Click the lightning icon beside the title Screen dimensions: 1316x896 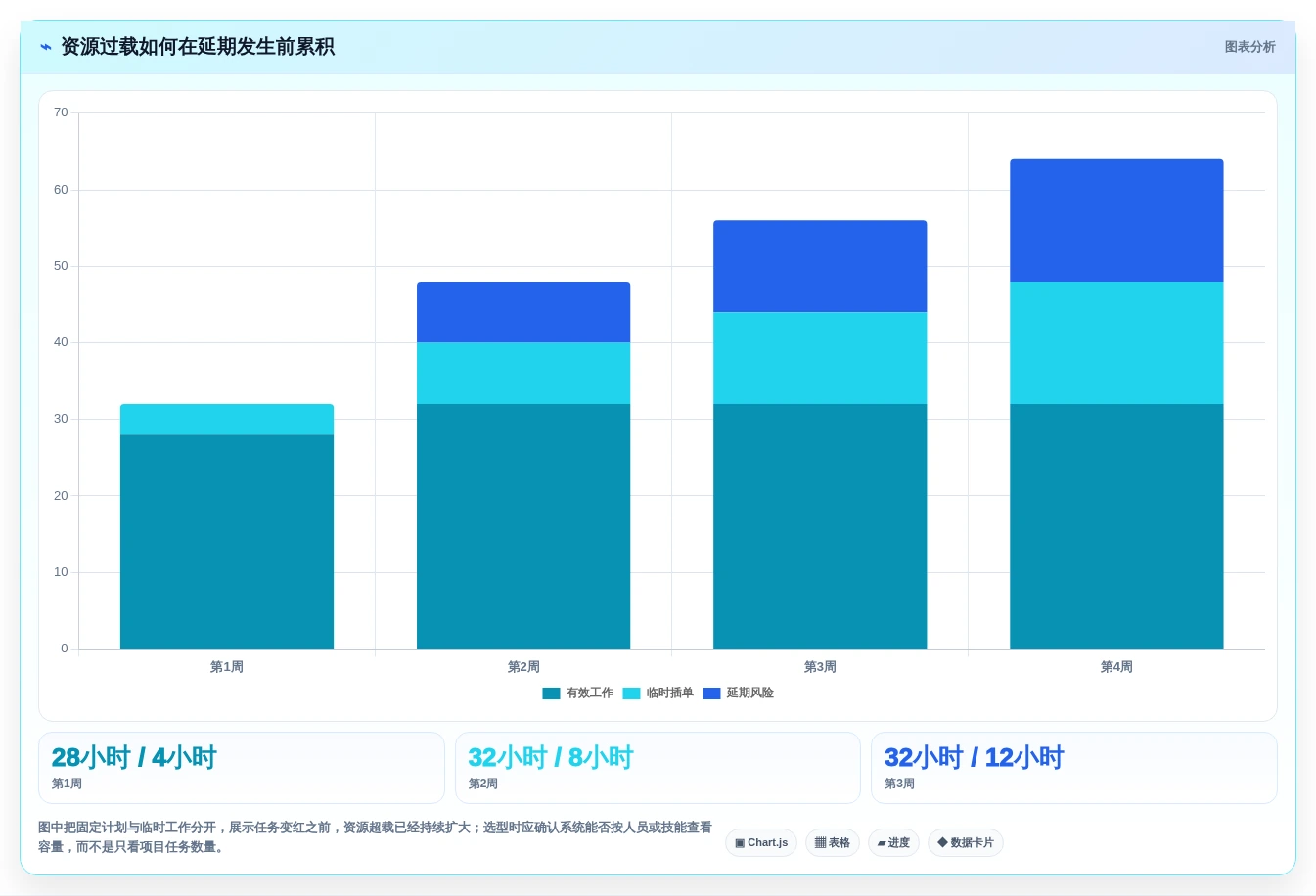pyautogui.click(x=46, y=47)
